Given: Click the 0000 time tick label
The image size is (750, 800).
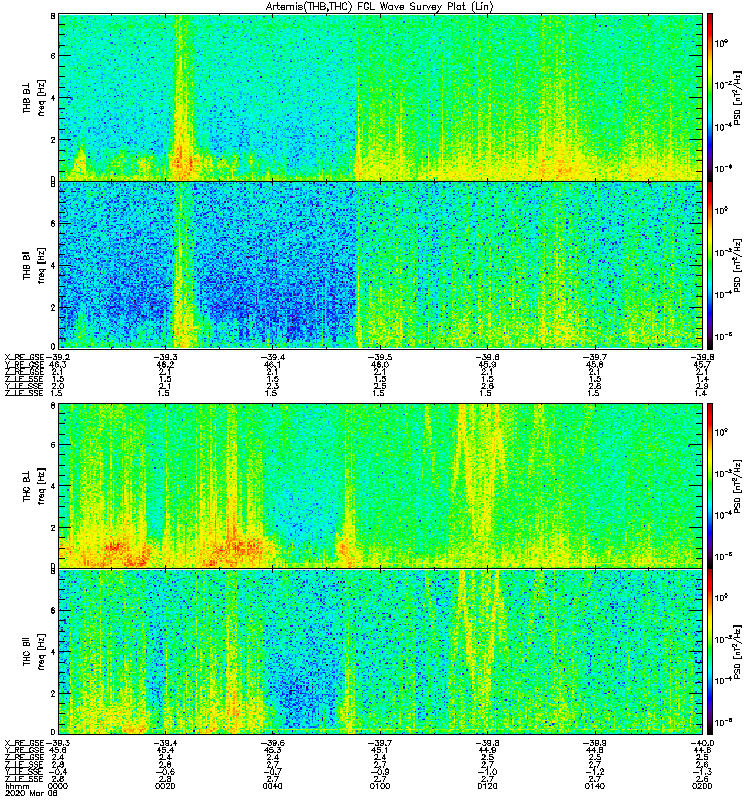Looking at the screenshot, I should pos(57,786).
